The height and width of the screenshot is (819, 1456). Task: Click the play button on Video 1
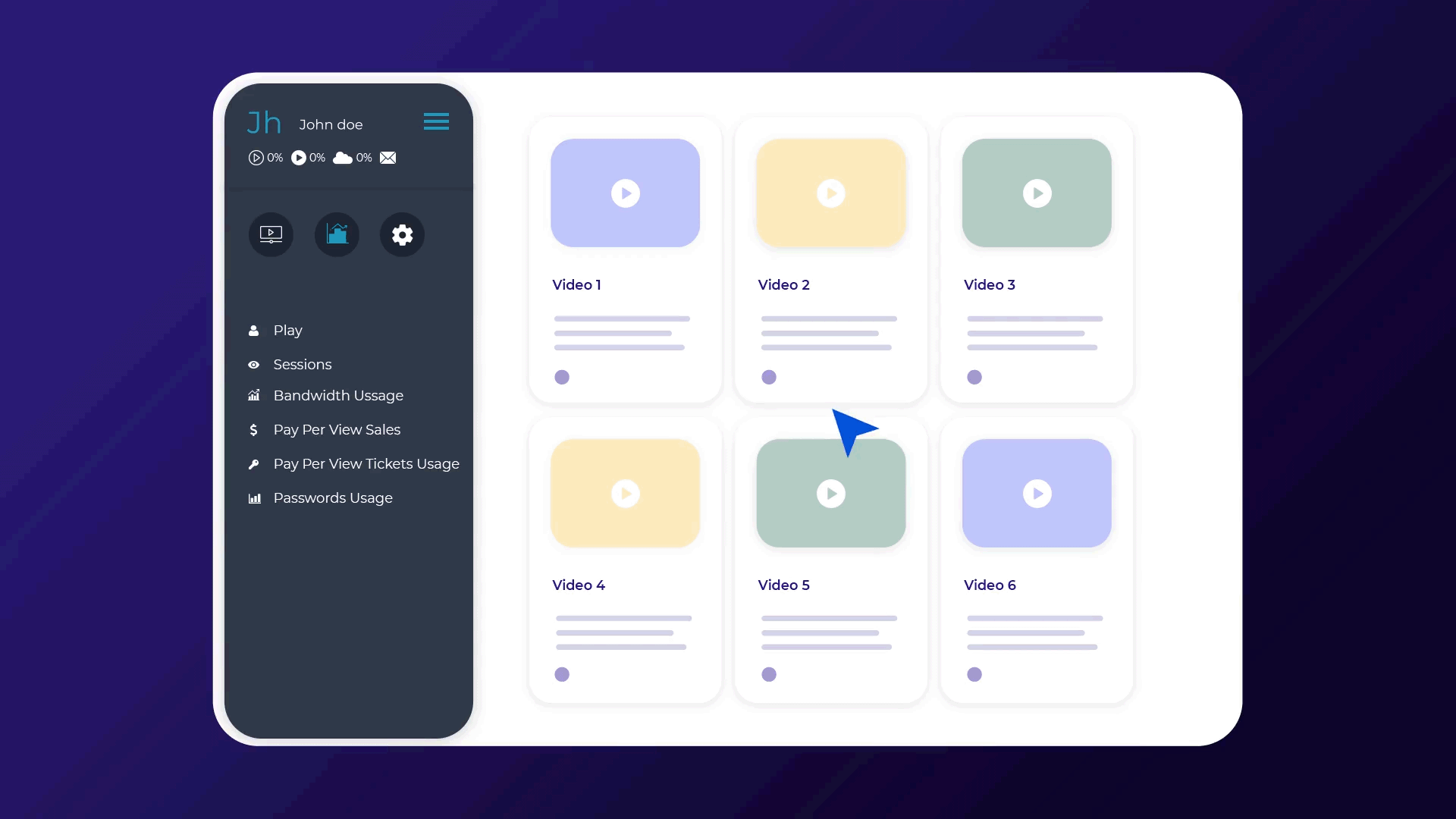point(625,193)
